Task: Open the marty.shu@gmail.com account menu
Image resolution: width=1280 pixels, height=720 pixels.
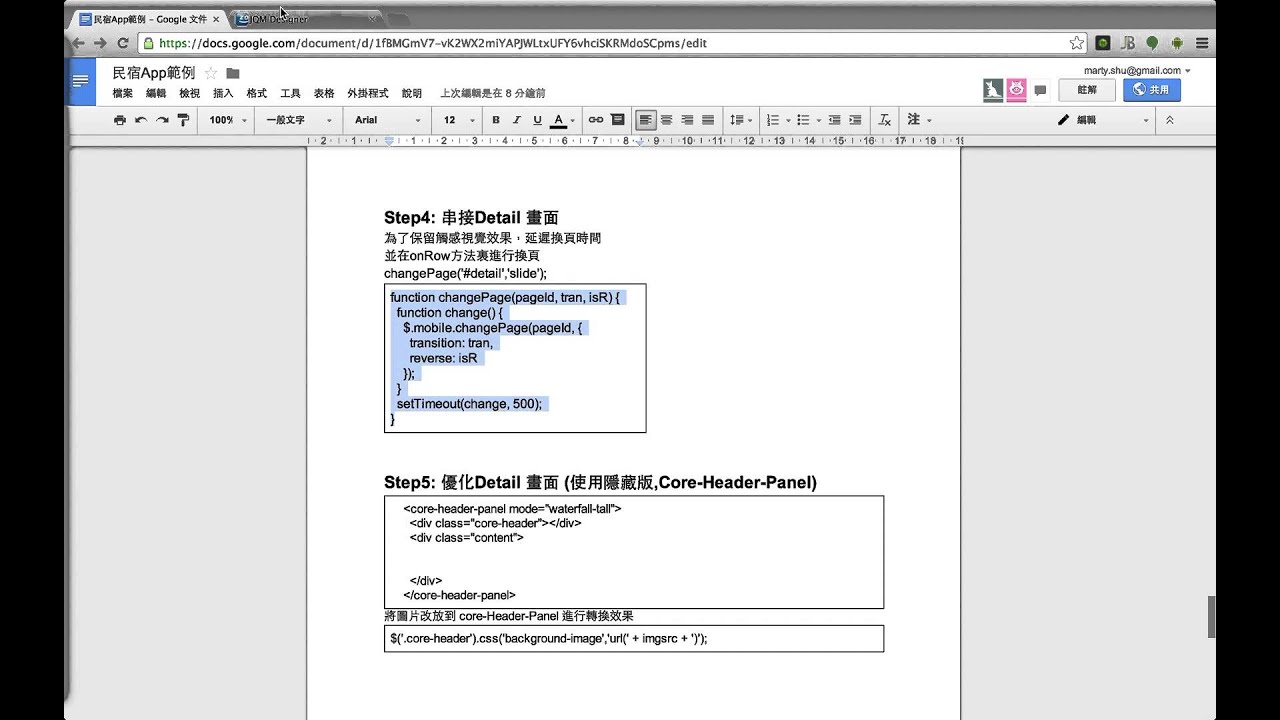Action: (1137, 71)
